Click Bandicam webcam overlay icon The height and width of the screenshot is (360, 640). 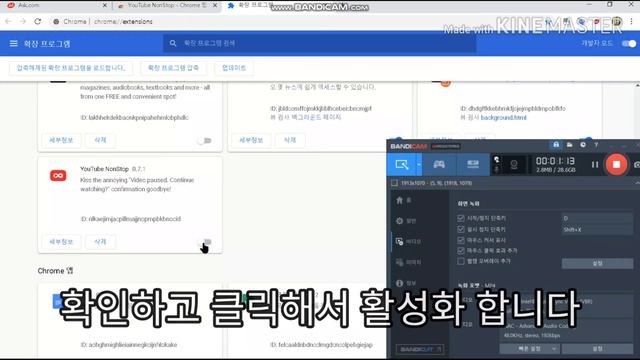514,164
